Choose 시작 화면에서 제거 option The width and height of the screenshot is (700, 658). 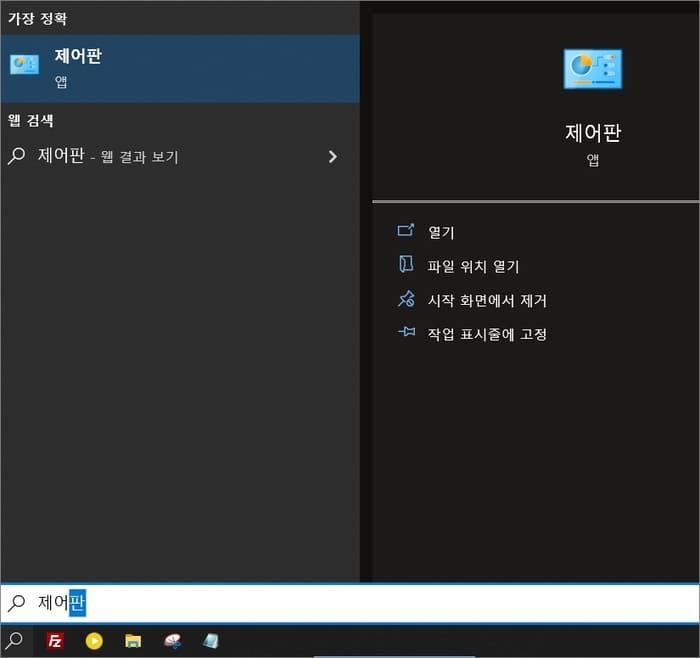[x=487, y=300]
